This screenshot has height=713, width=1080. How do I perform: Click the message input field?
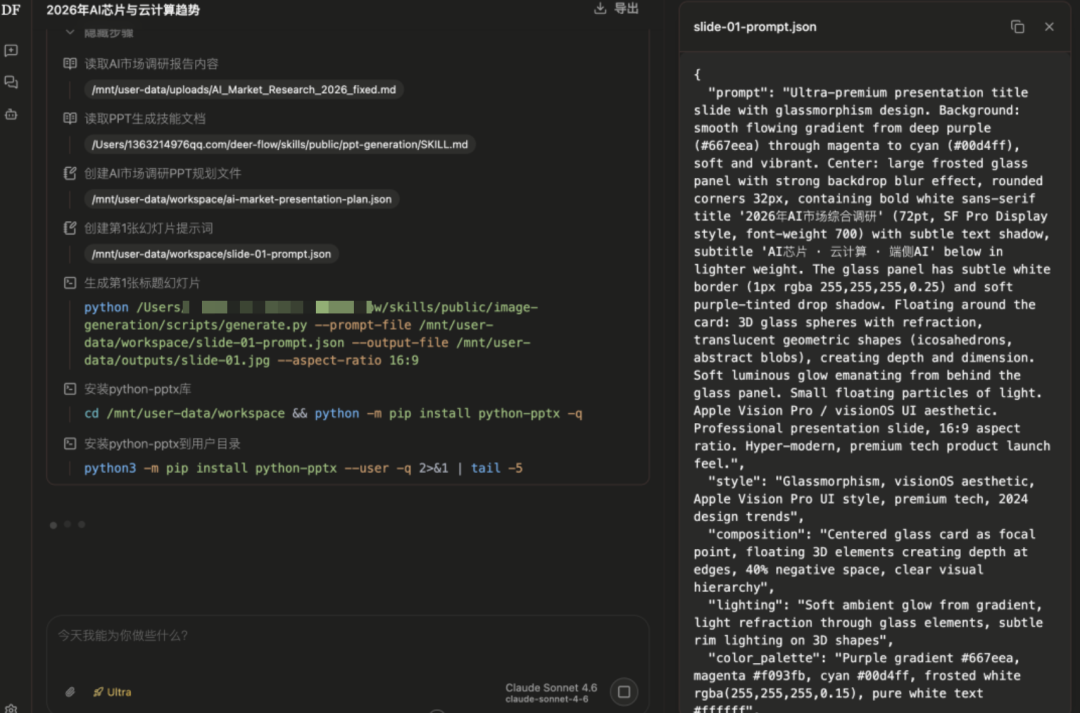coord(300,635)
